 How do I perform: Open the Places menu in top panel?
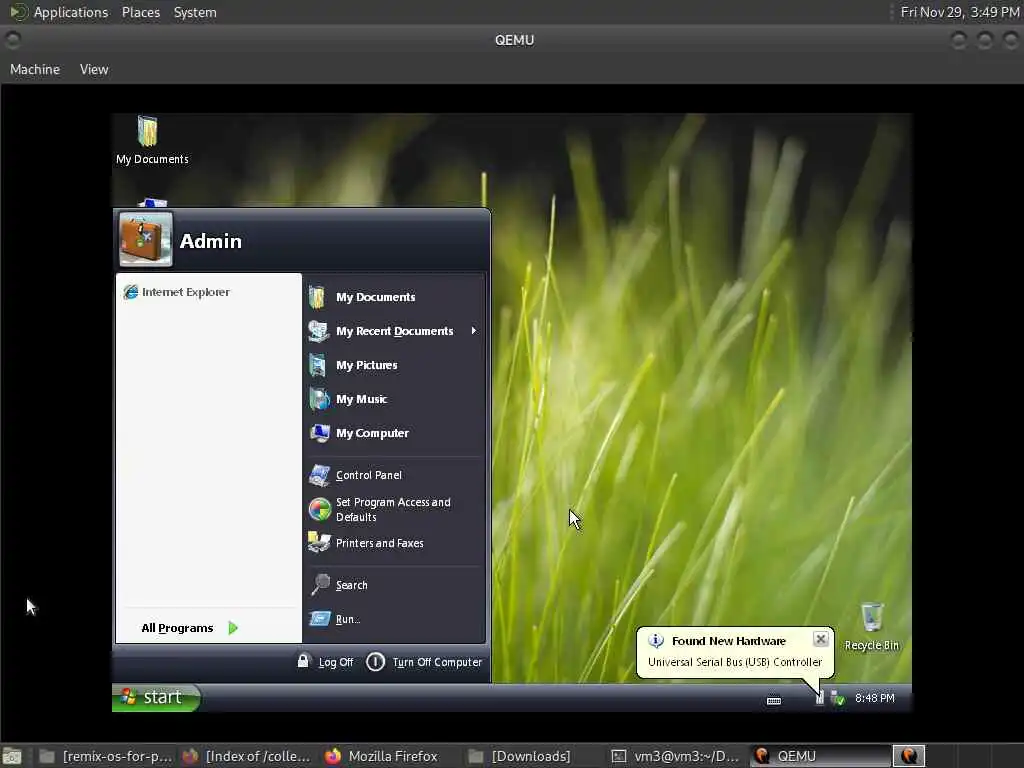tap(141, 12)
